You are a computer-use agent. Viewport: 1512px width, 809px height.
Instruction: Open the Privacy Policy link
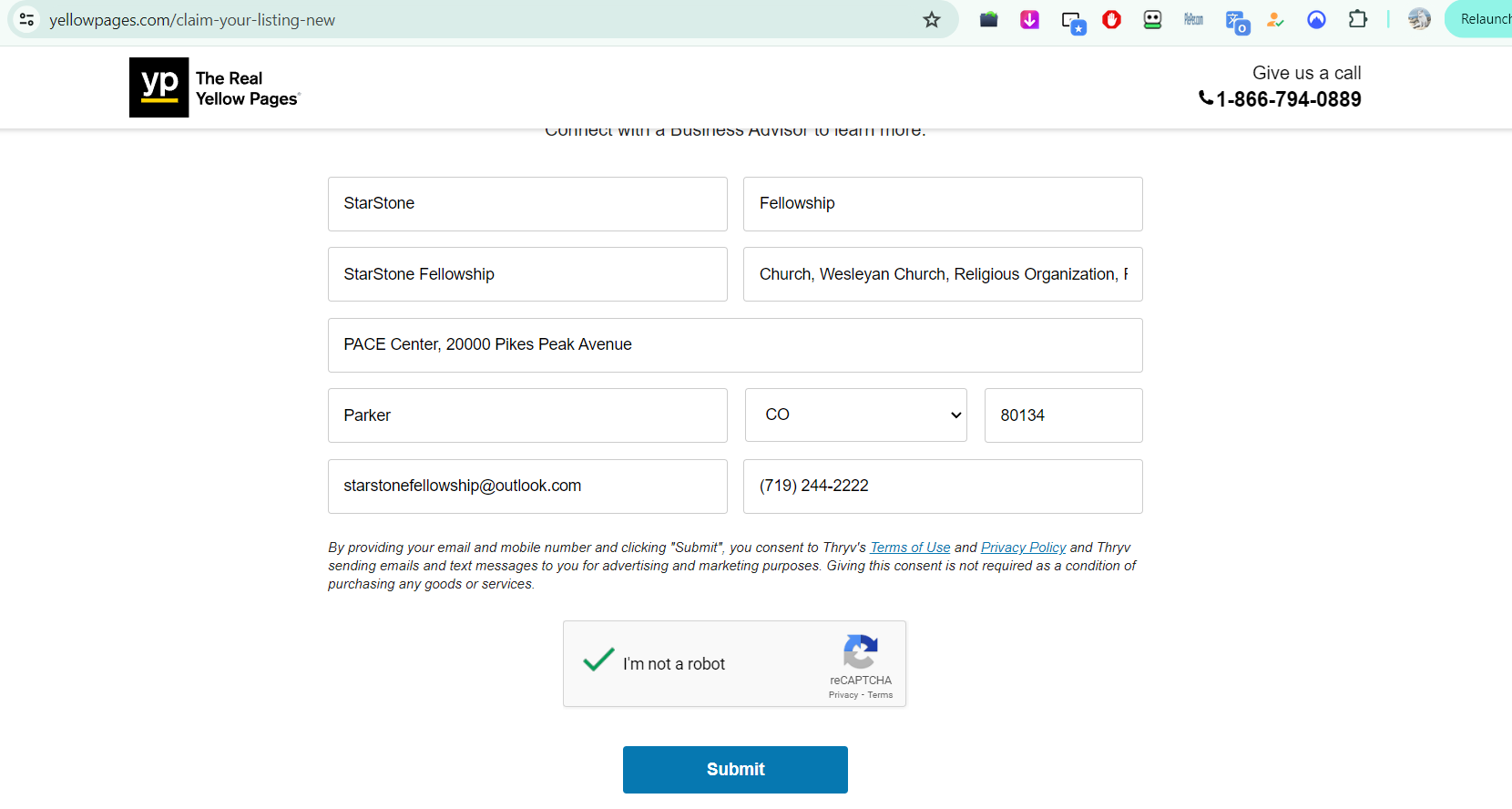click(1023, 548)
